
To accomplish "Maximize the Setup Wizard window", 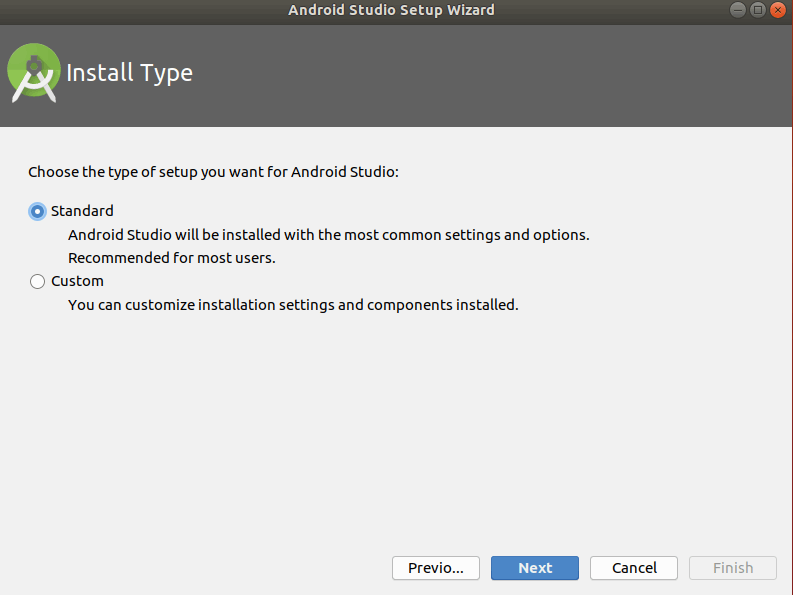I will [758, 10].
